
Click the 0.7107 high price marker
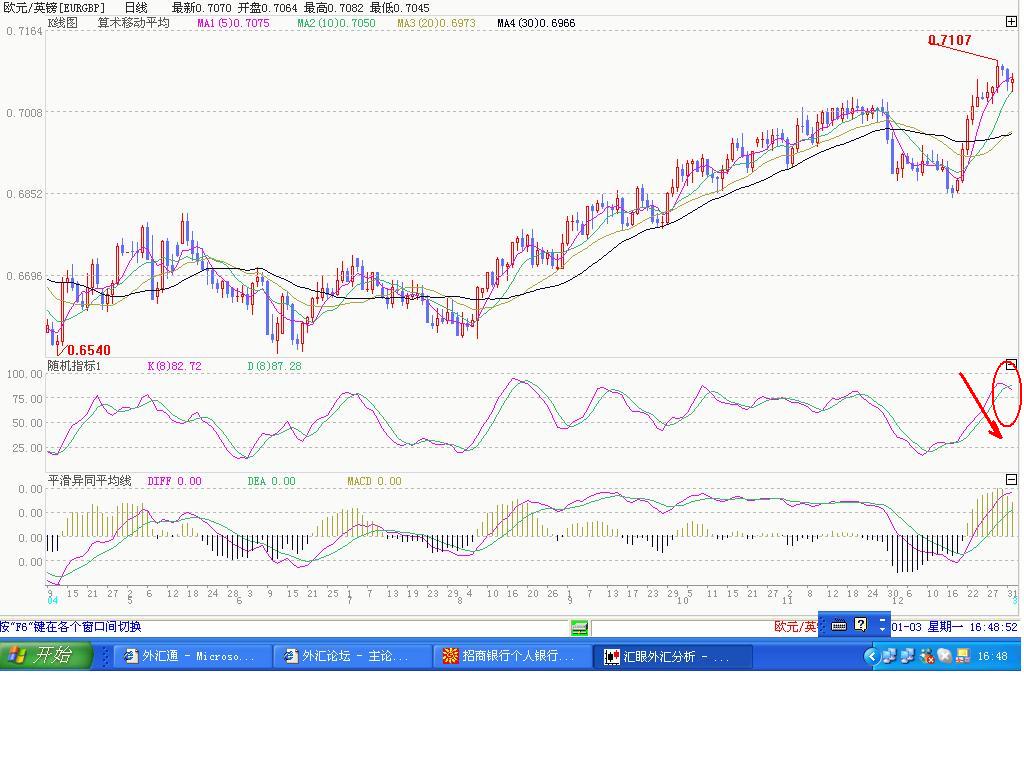pos(949,41)
